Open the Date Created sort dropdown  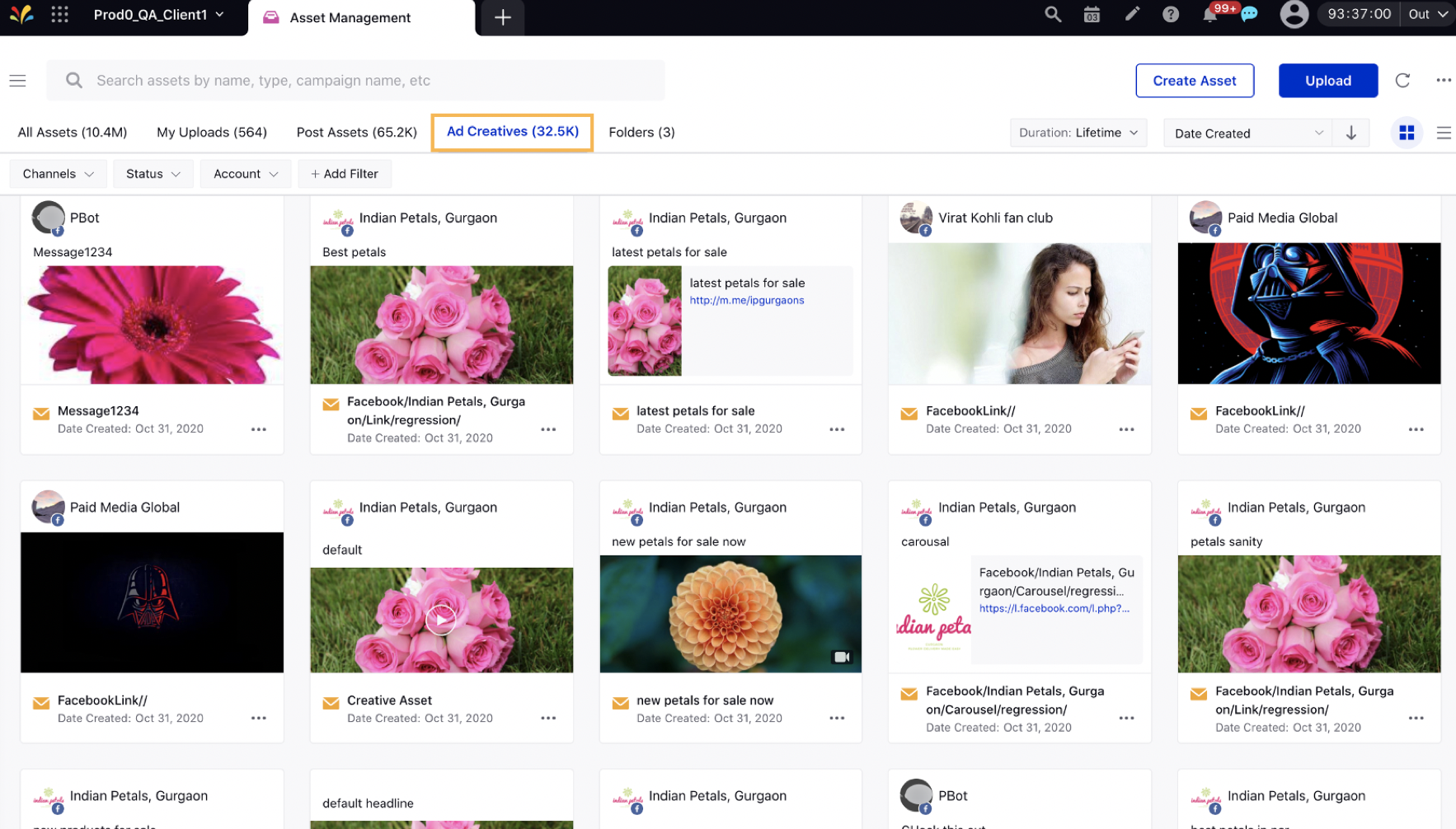(x=1247, y=133)
